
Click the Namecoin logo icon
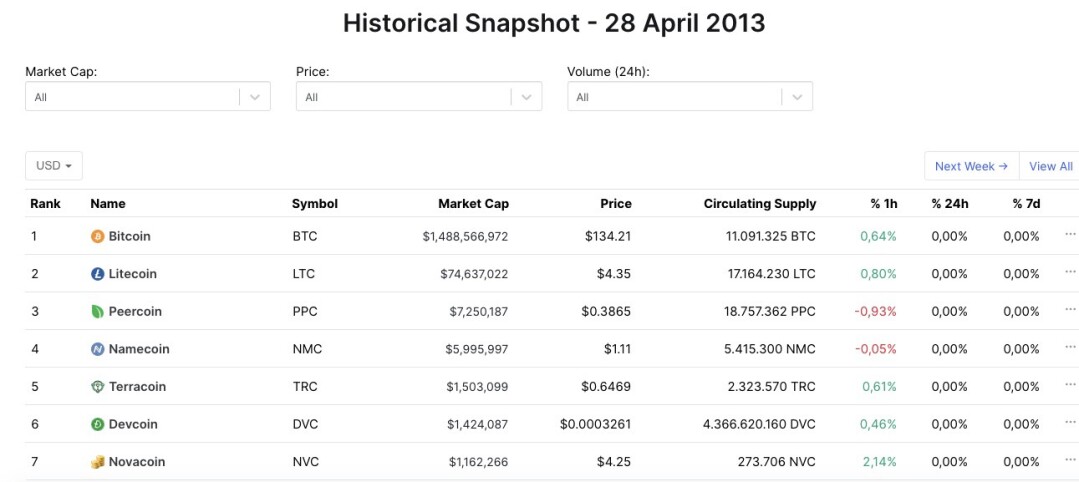(x=98, y=349)
